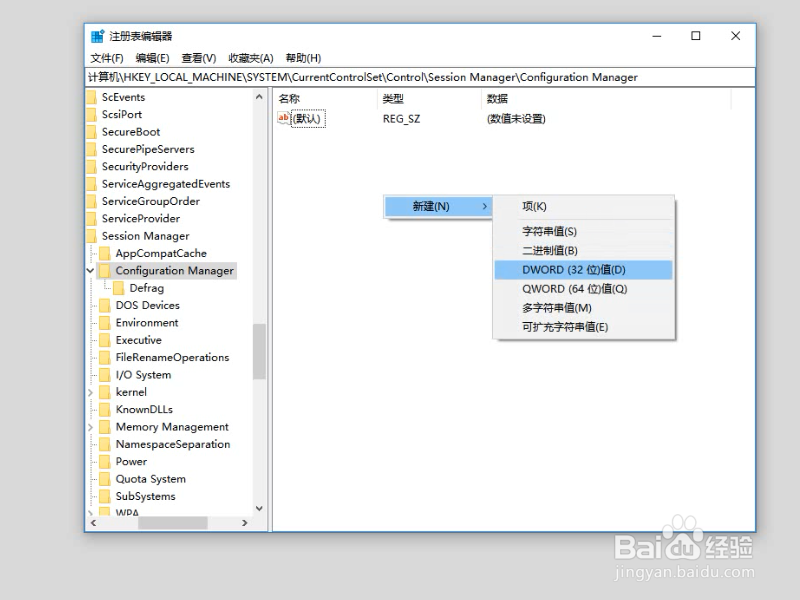Collapse the Configuration Manager key
Screen dimensions: 800x600
tap(90, 270)
